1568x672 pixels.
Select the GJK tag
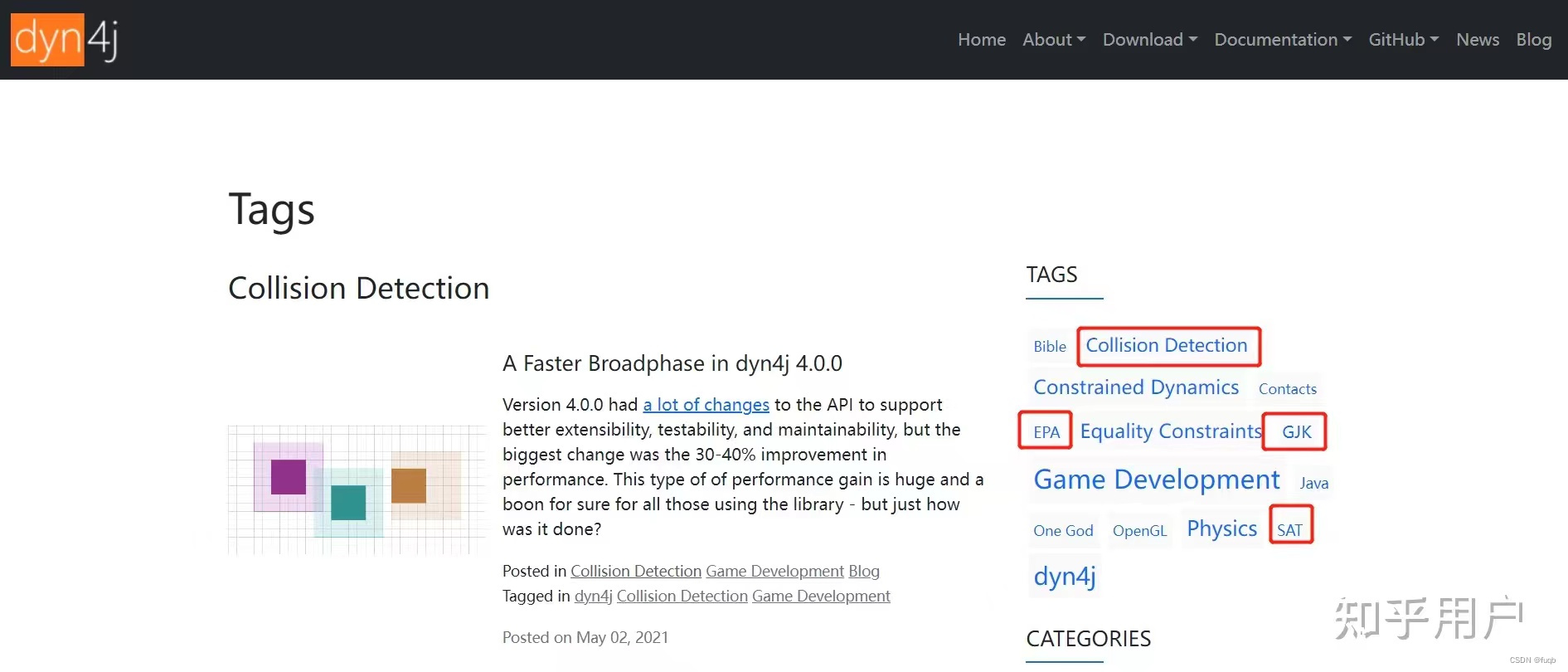(x=1297, y=432)
